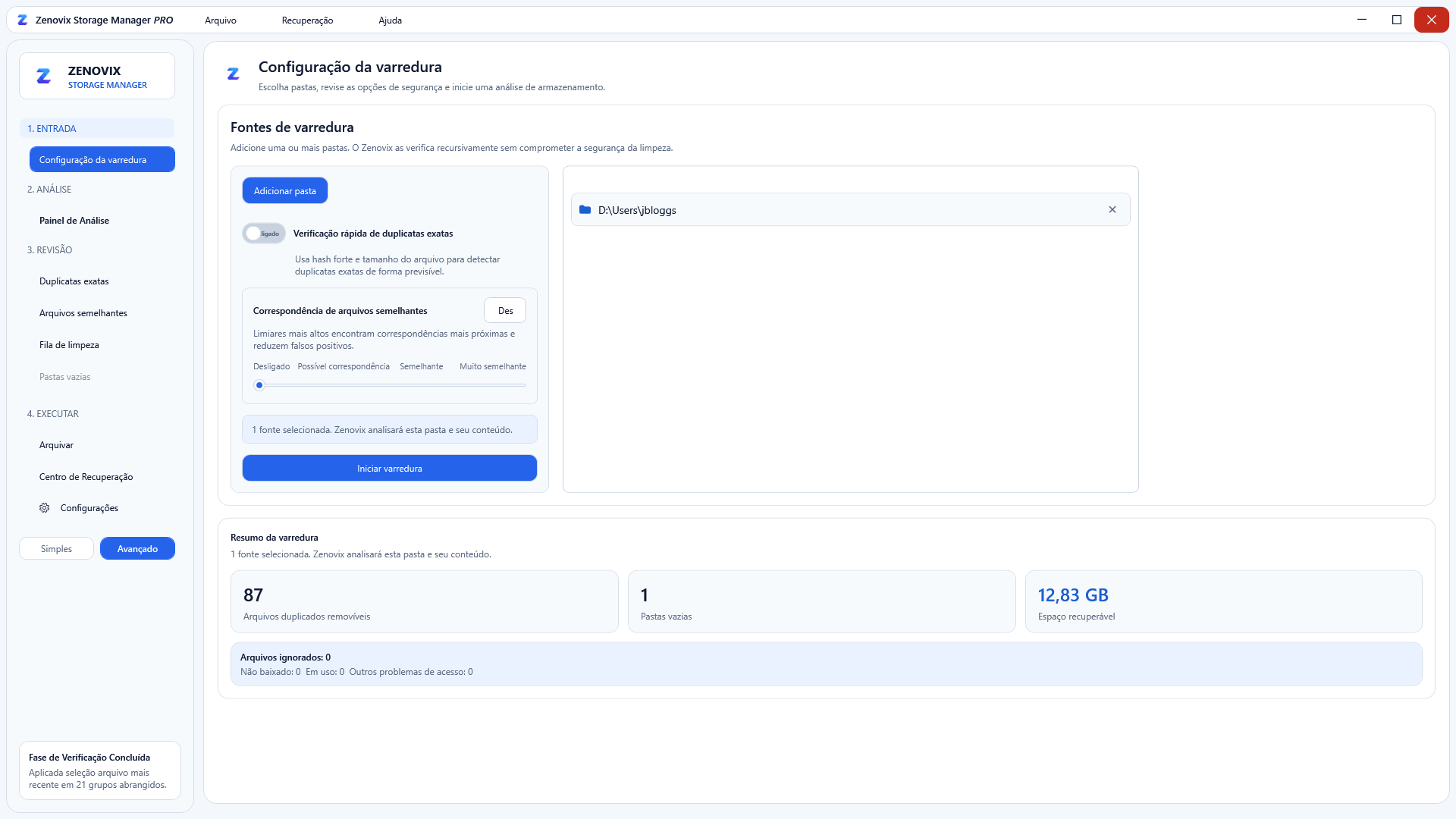The image size is (1456, 819).
Task: Click the Zenovix Storage Manager sidebar logo
Action: (44, 76)
